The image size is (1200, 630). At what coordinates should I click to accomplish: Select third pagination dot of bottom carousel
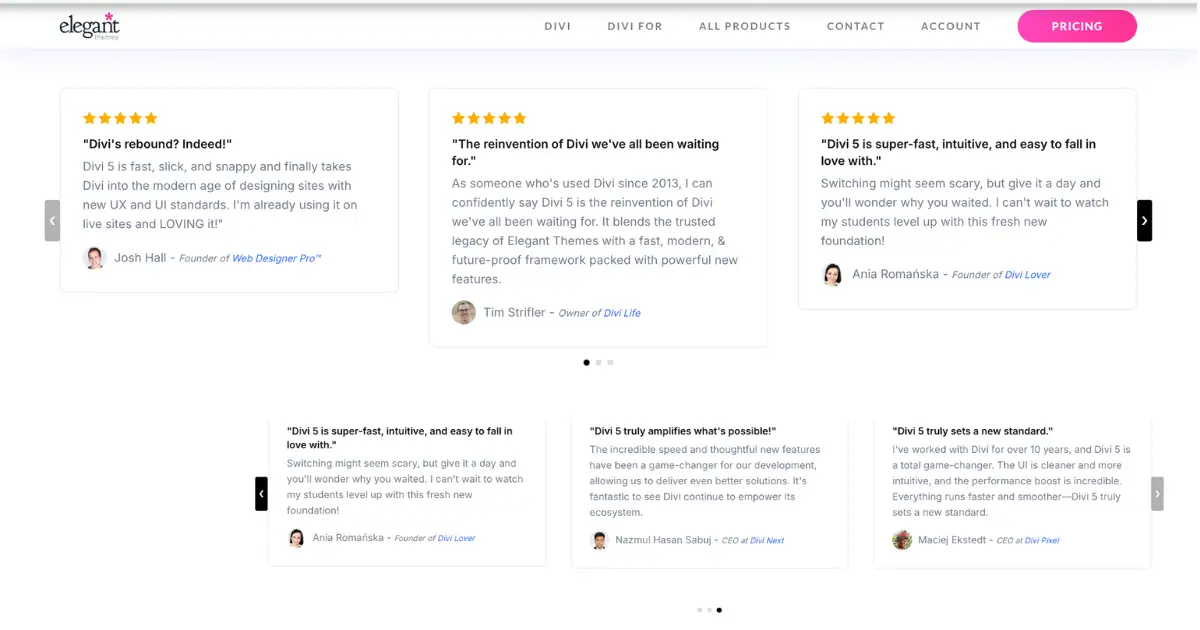point(719,609)
